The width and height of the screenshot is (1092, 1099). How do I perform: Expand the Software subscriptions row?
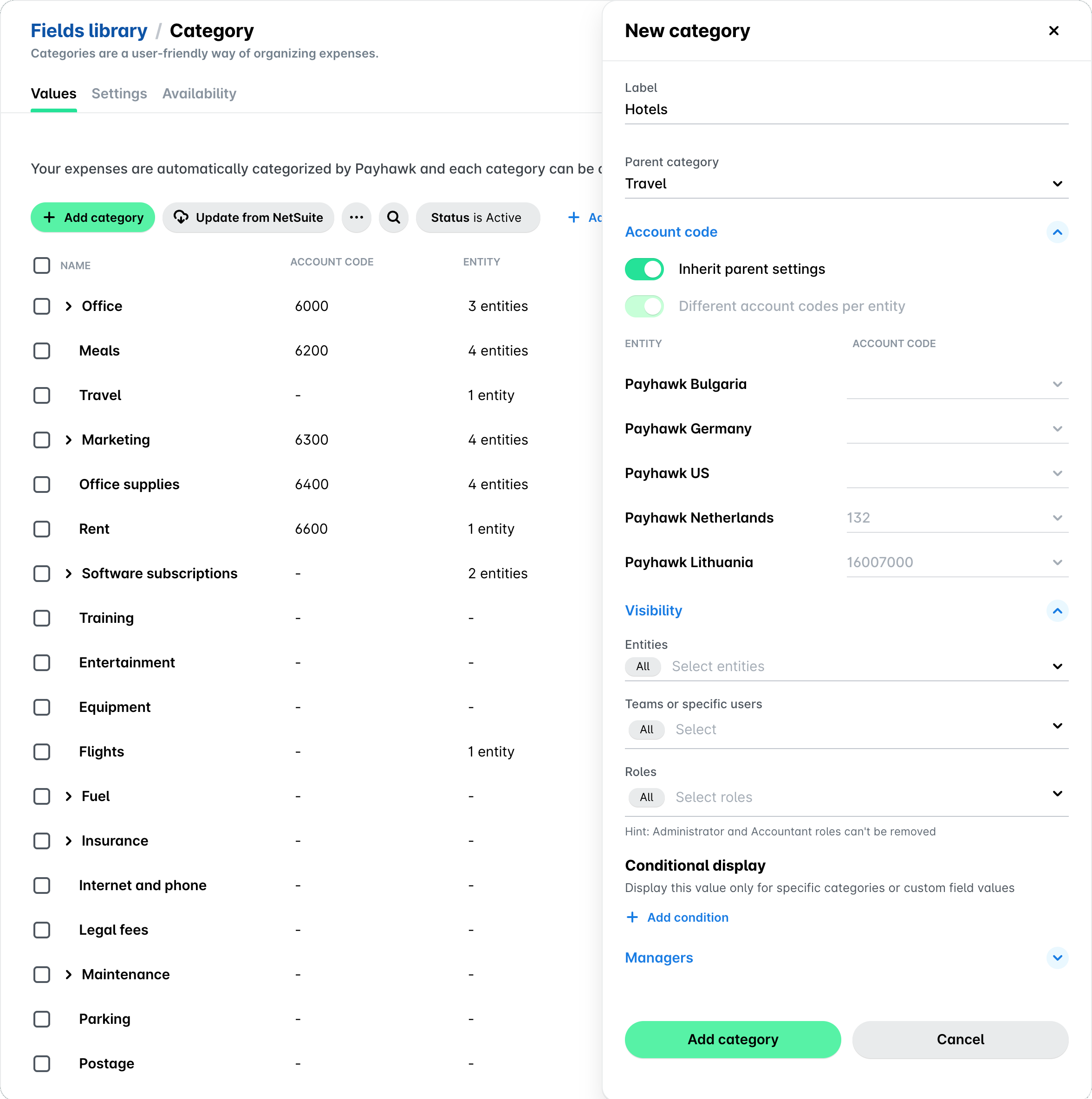coord(68,573)
